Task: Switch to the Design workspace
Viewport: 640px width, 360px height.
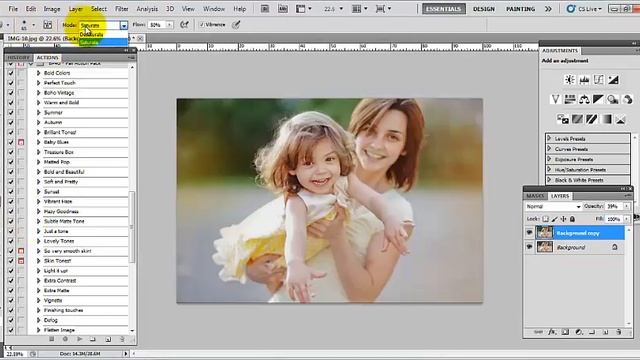Action: pos(484,9)
